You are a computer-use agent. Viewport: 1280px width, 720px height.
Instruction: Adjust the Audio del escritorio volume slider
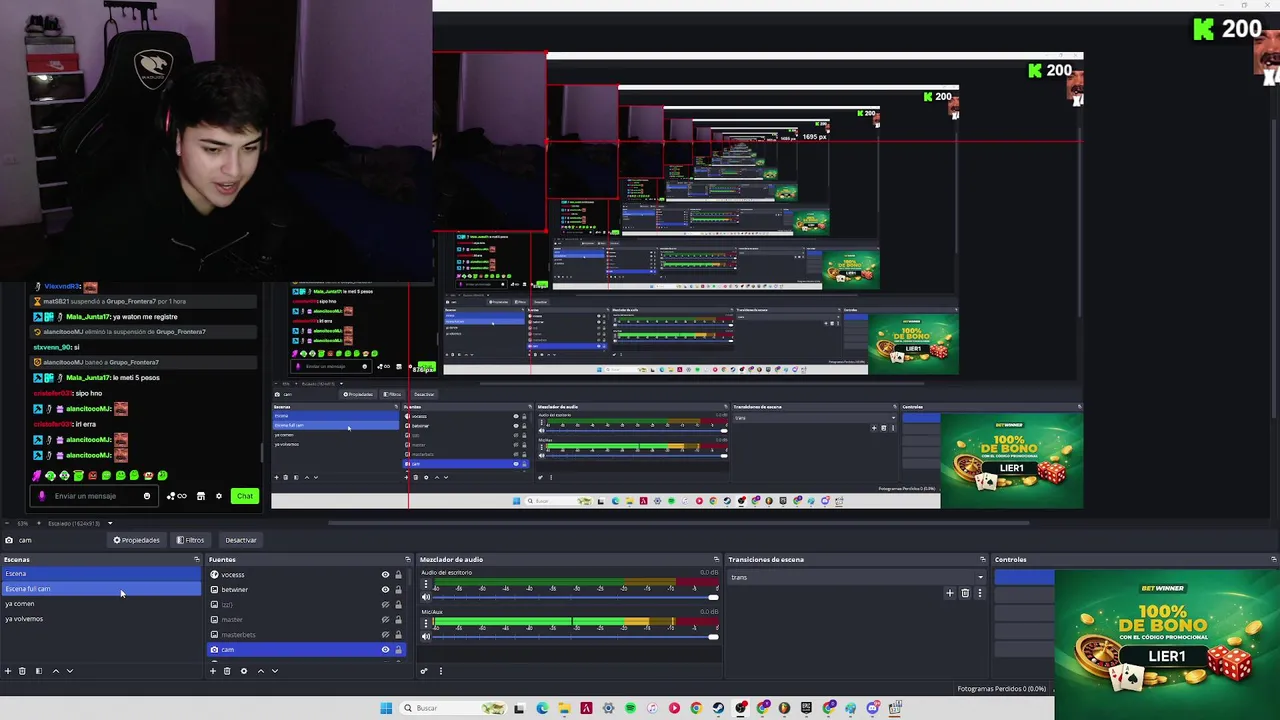tap(575, 597)
